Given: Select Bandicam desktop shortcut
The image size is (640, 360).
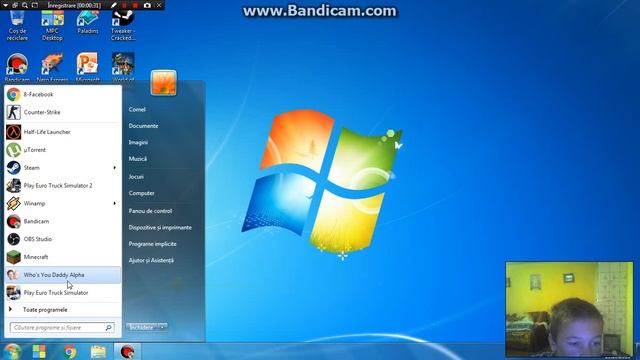Looking at the screenshot, I should [17, 68].
